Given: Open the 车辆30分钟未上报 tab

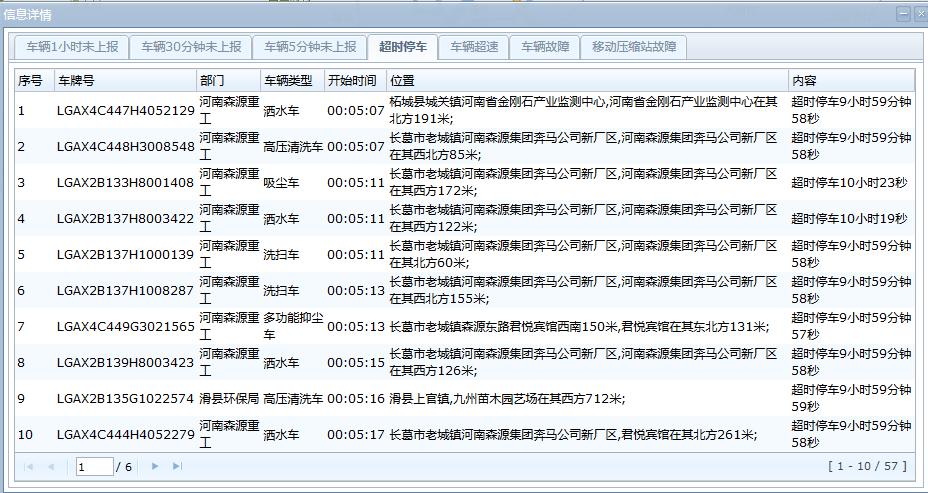Looking at the screenshot, I should tap(191, 47).
